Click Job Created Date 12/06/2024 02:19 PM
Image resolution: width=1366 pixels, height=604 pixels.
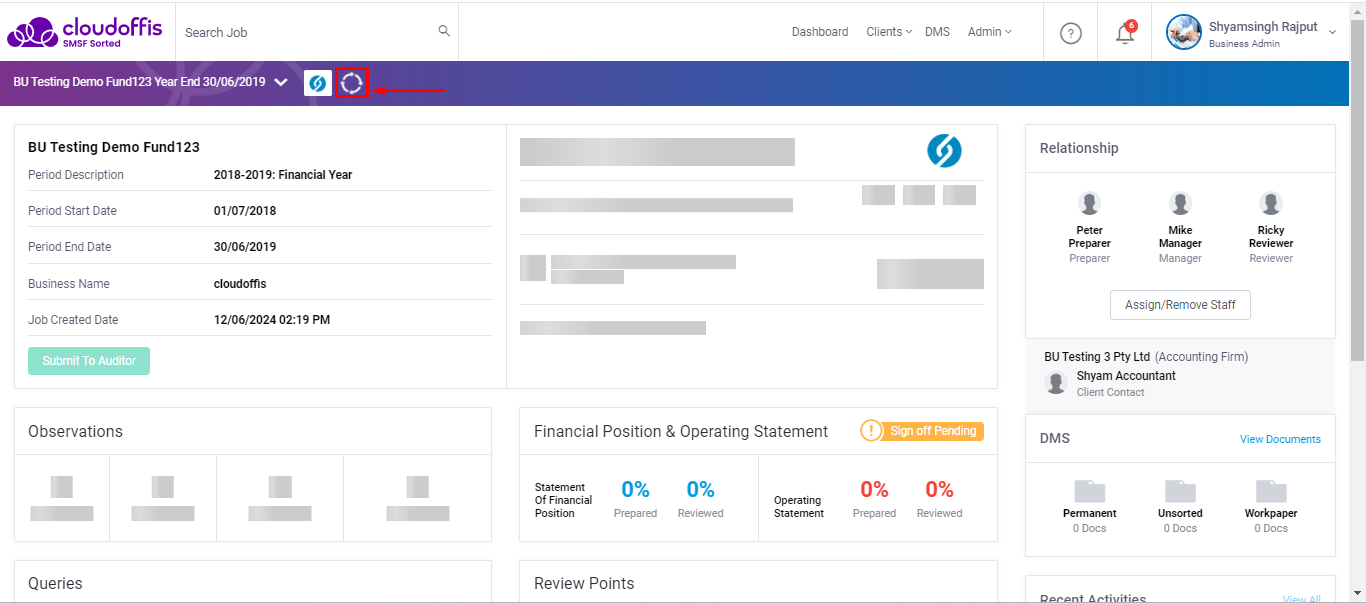click(x=272, y=320)
